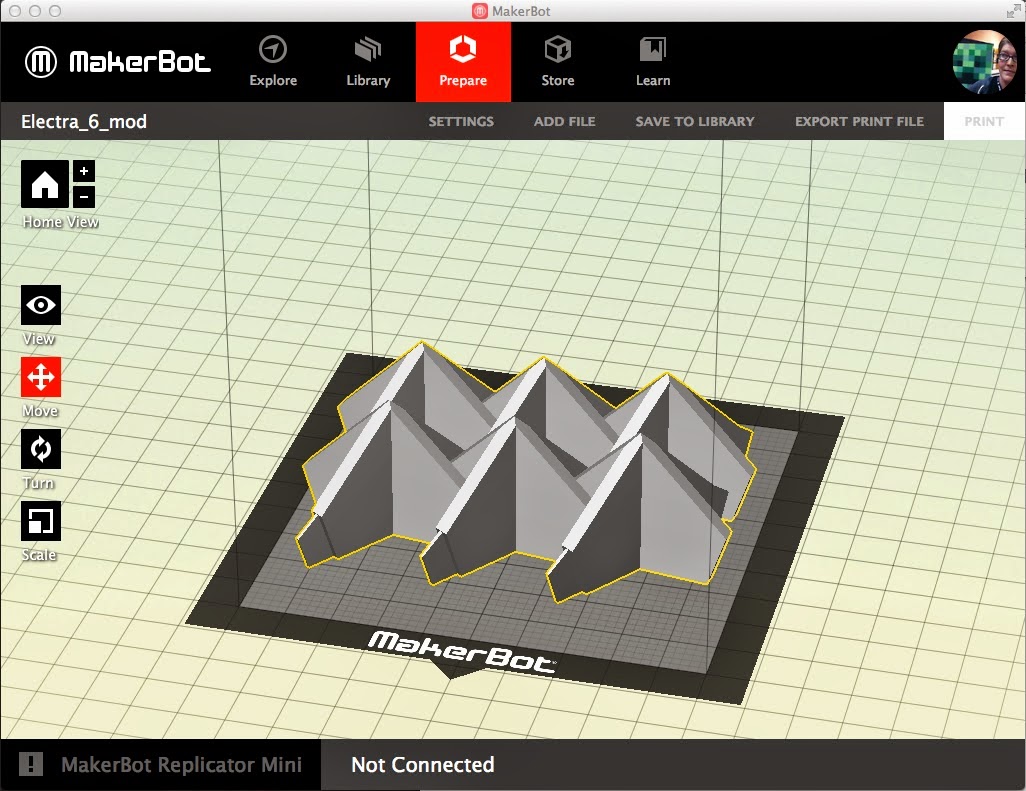Select the Scale tool
Screen dimensions: 1026x791
(x=41, y=521)
